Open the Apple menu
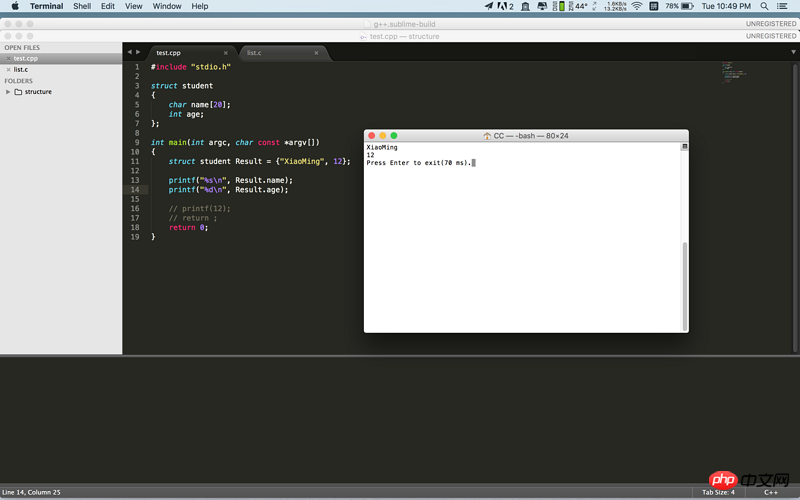 15,6
